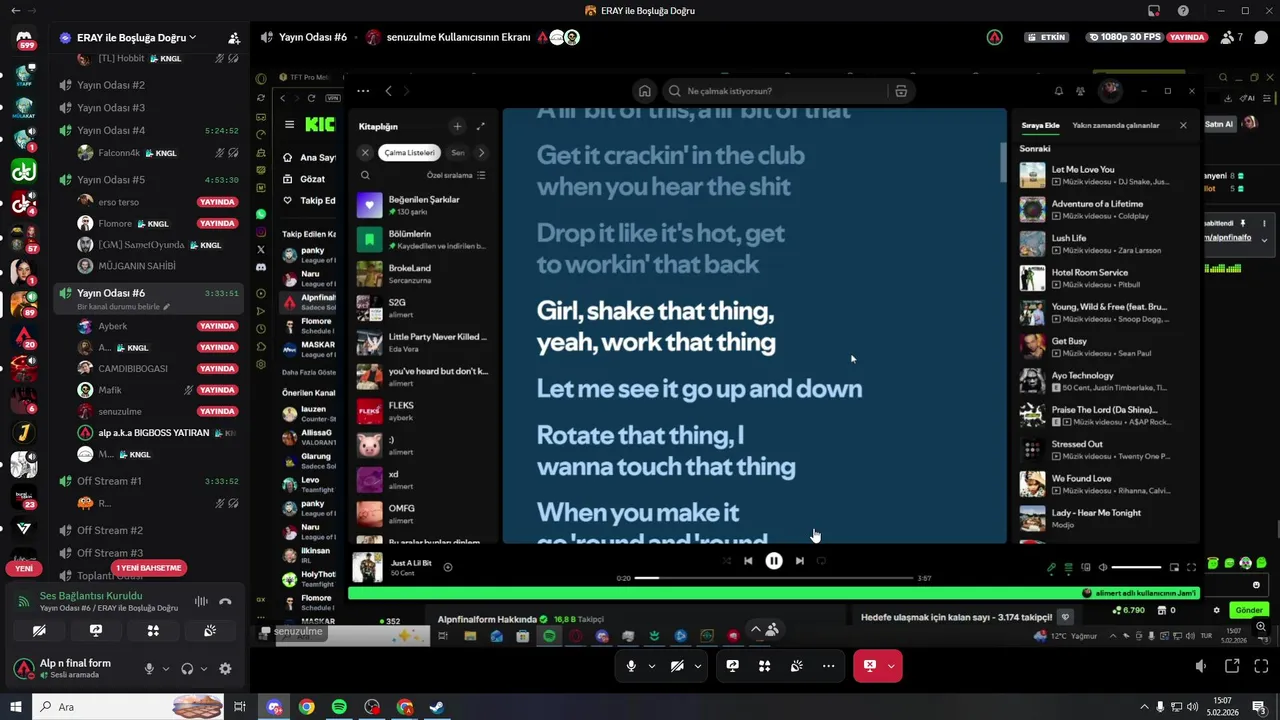Open Steam from the Windows taskbar
1280x720 pixels.
click(437, 707)
